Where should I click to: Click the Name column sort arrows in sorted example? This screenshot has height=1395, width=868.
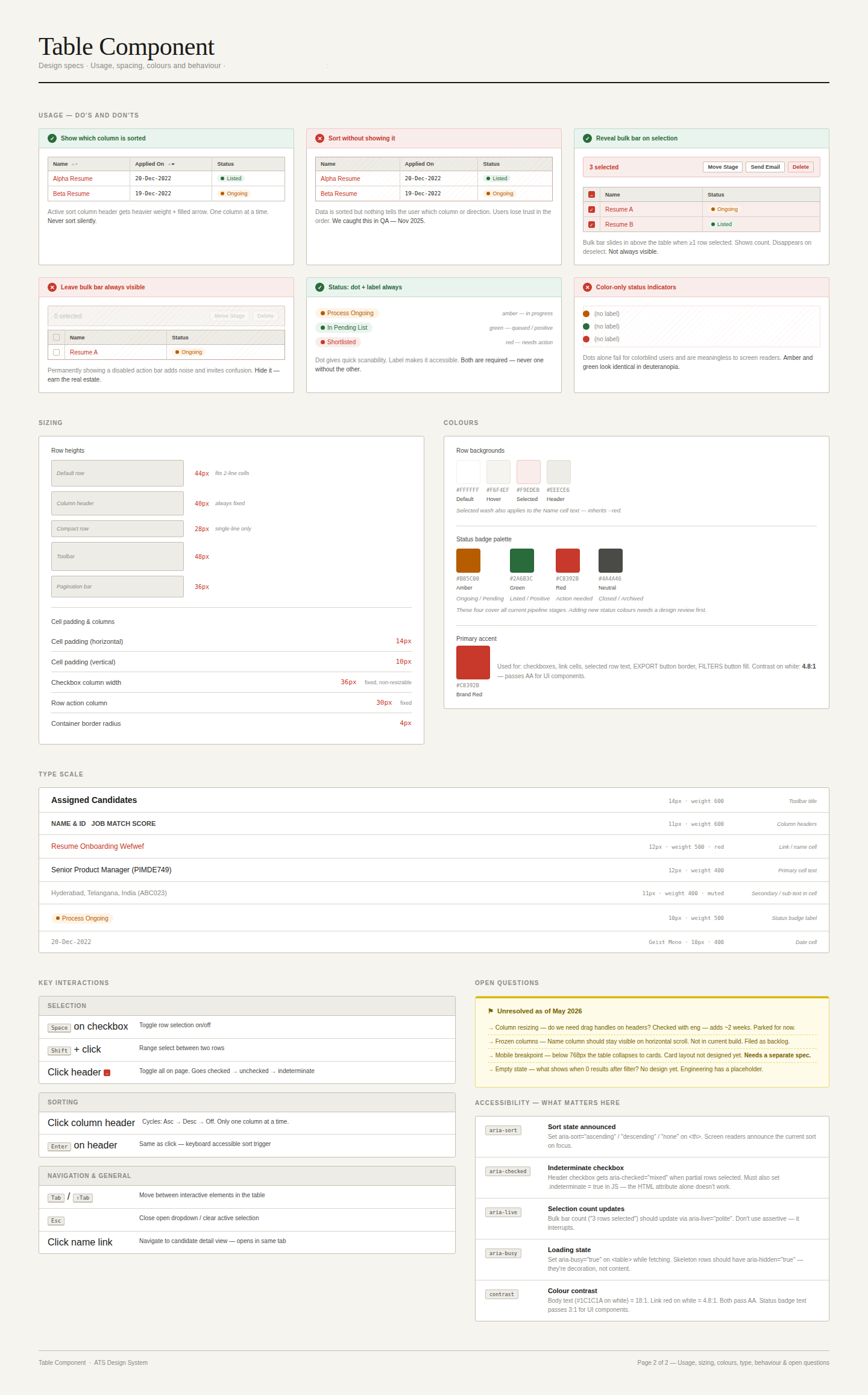pyautogui.click(x=75, y=165)
